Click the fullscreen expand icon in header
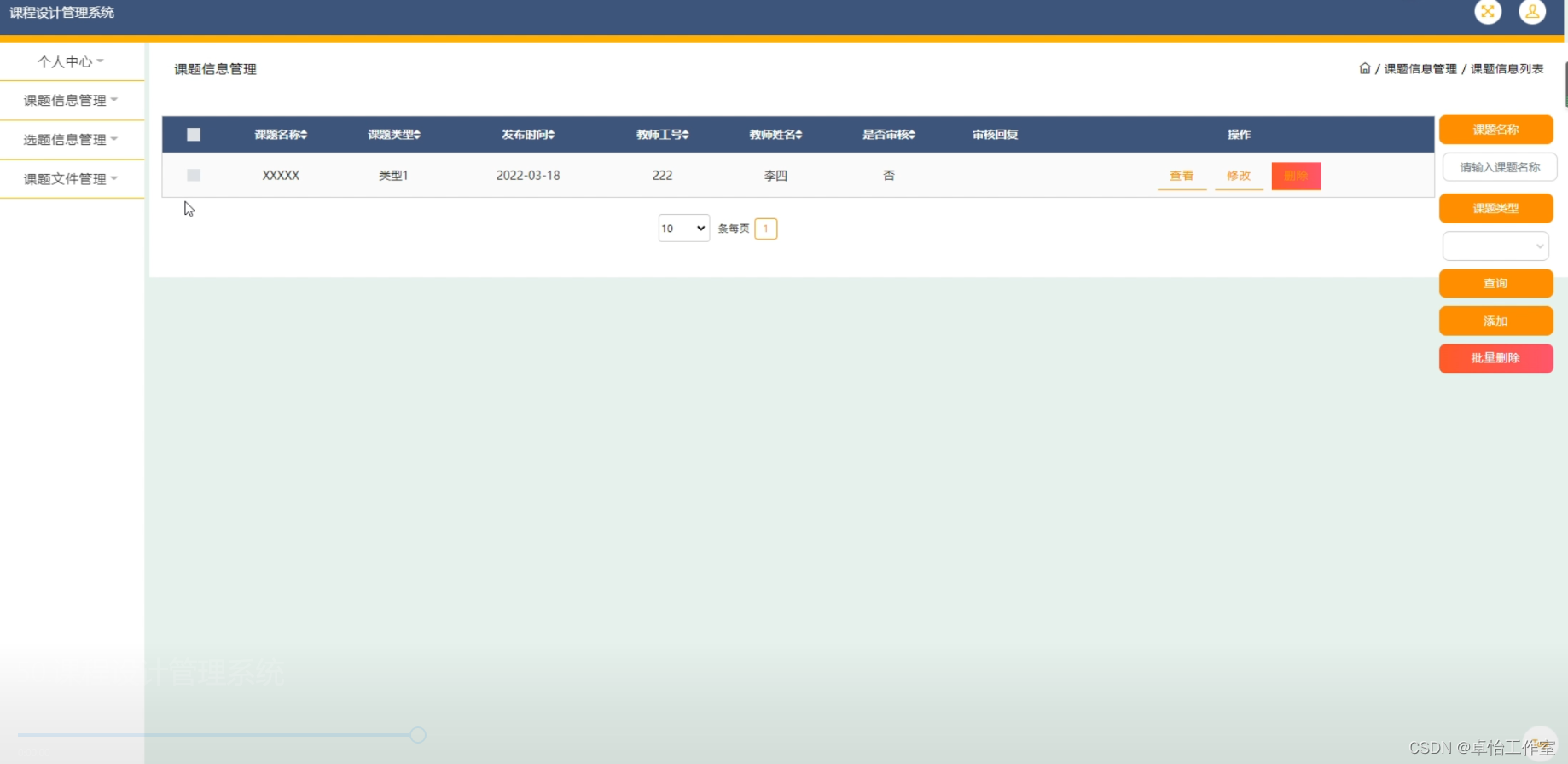1568x764 pixels. (1488, 11)
